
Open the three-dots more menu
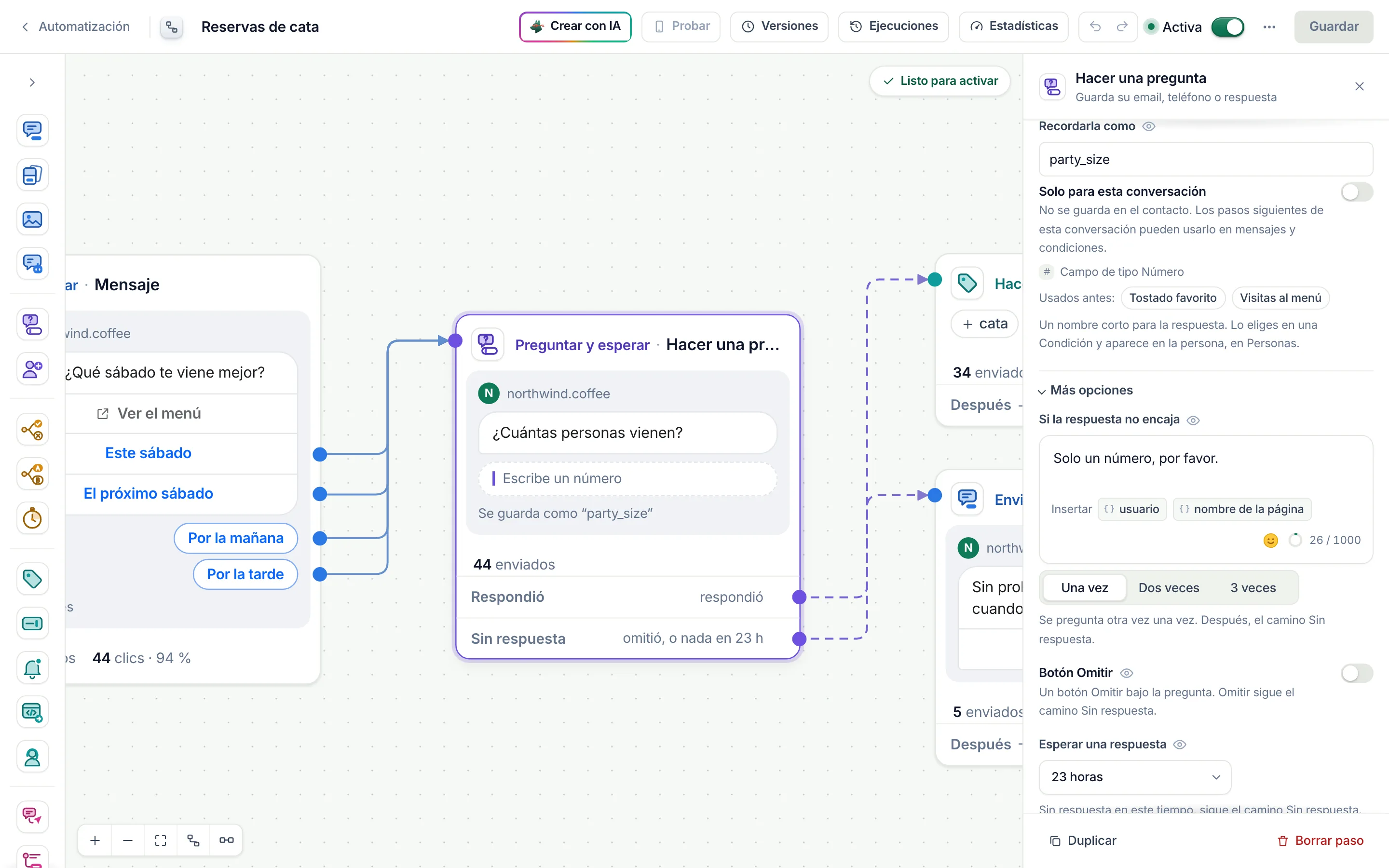pyautogui.click(x=1269, y=27)
